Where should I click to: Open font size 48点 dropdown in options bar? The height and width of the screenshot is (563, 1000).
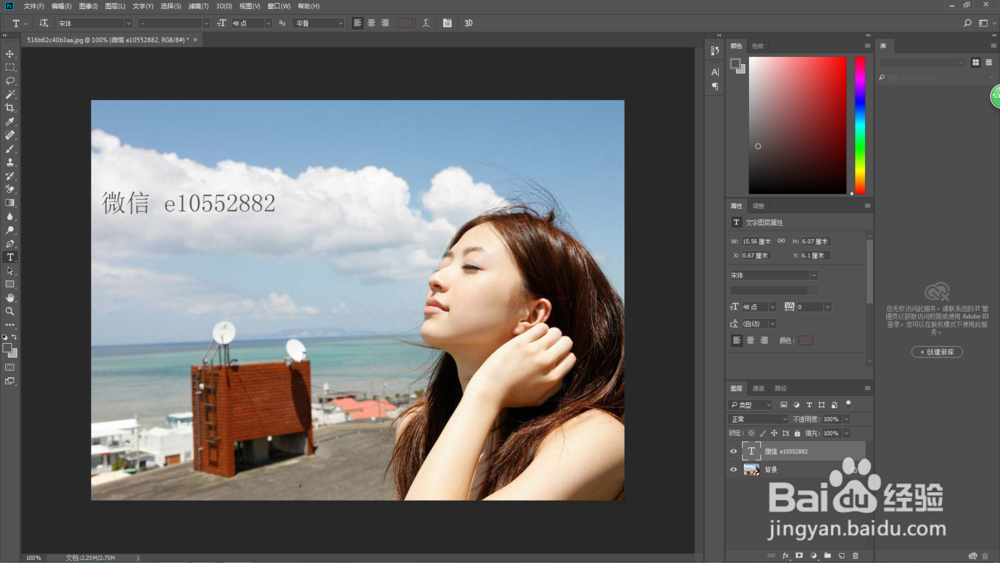point(268,23)
